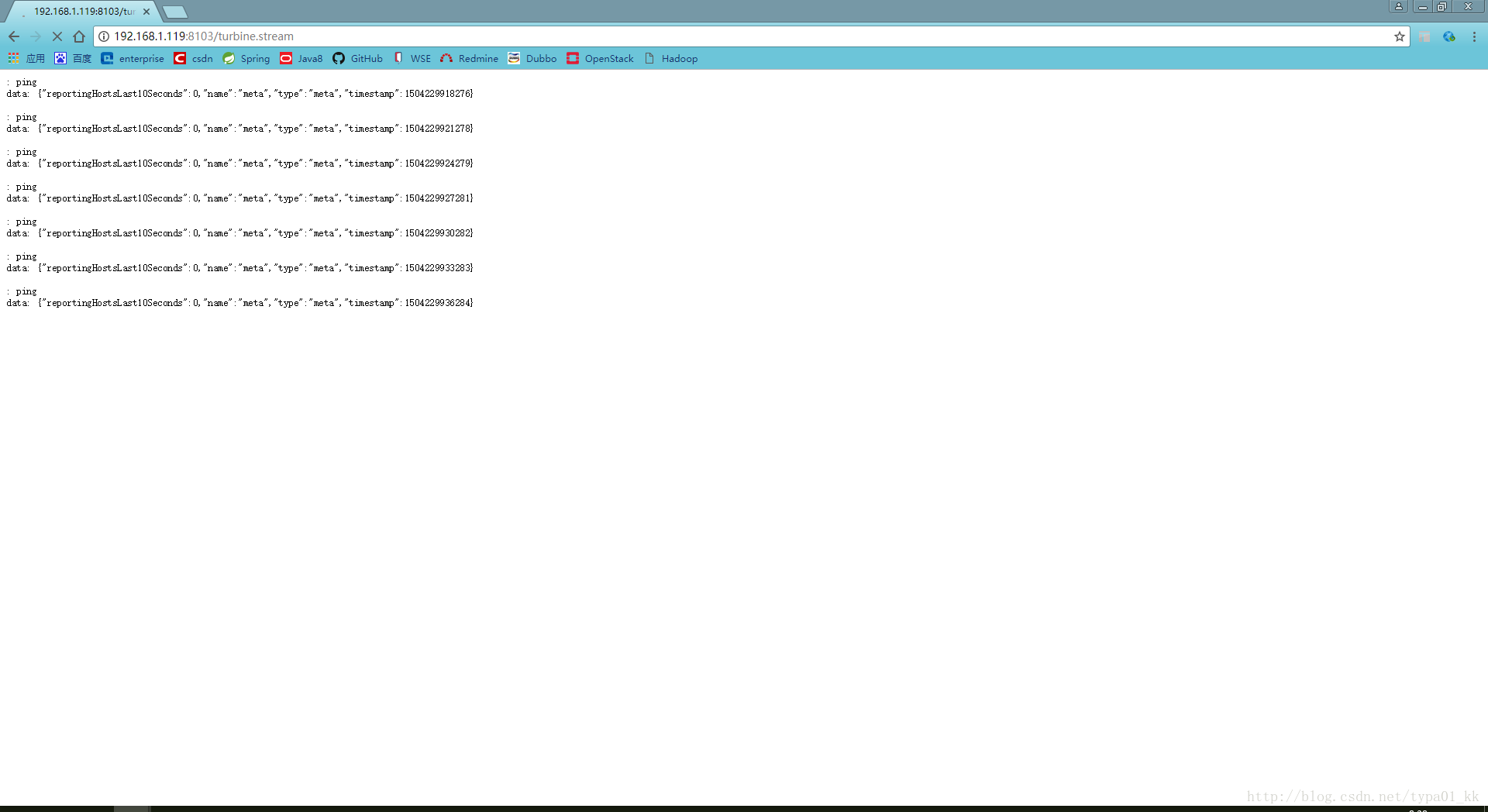Bookmark this page with the star
This screenshot has width=1488, height=812.
click(x=1400, y=36)
